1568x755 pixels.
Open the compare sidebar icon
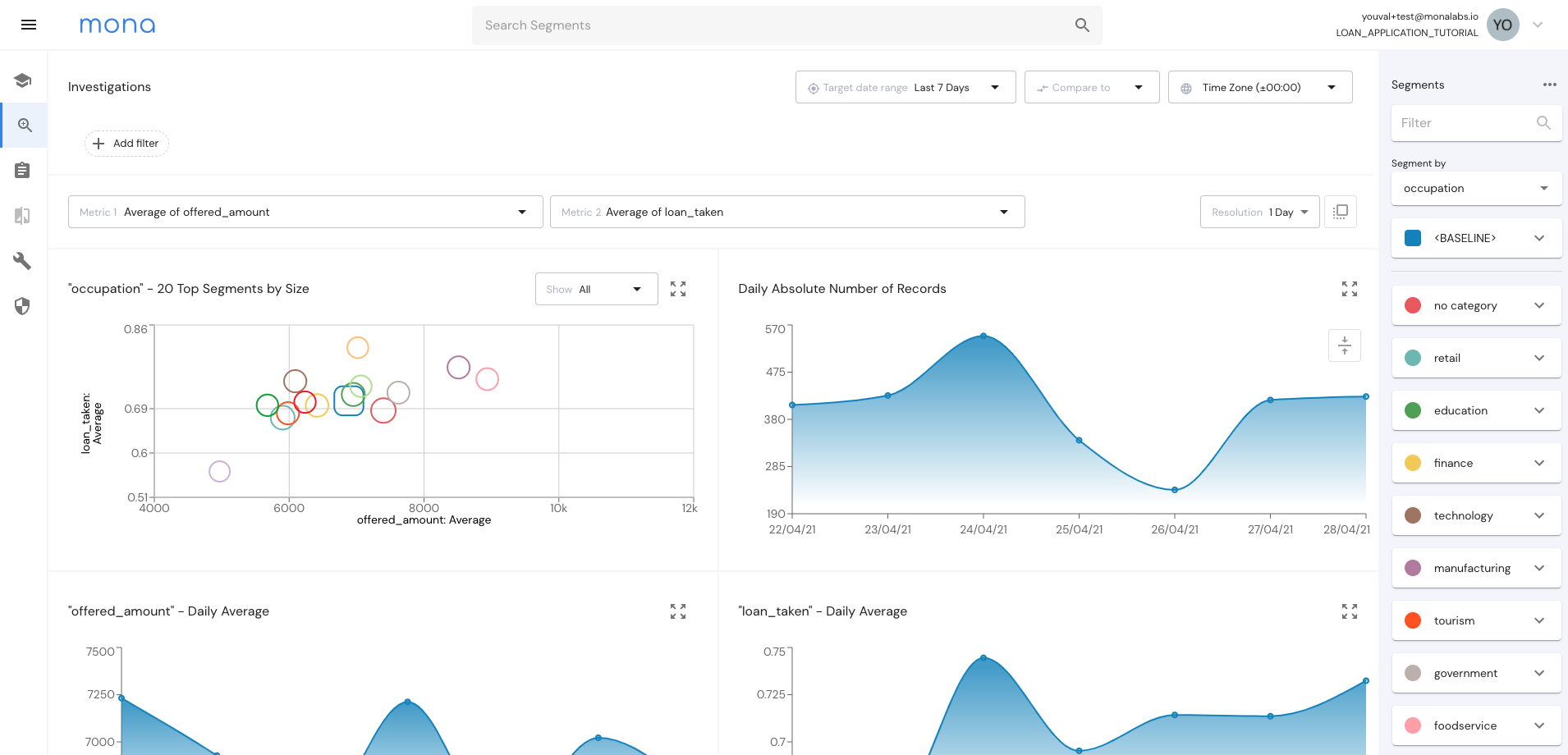[23, 216]
